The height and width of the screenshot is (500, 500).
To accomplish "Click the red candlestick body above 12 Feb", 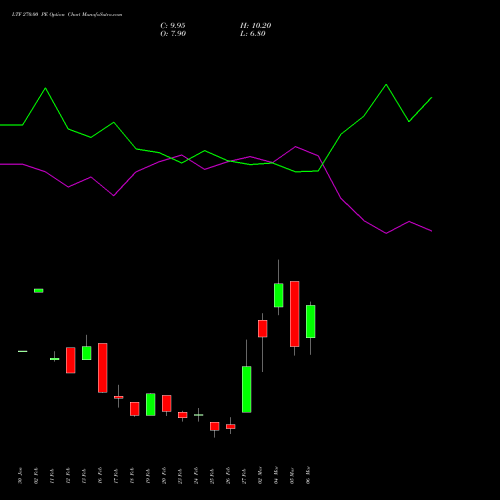I will [x=71, y=360].
